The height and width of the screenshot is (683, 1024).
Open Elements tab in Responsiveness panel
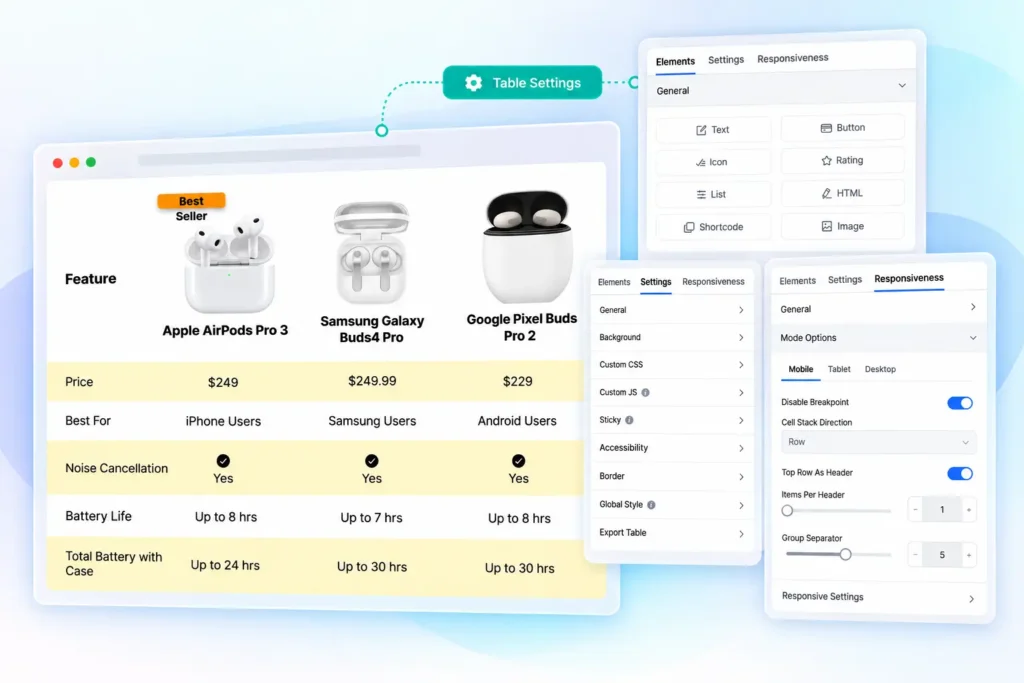click(797, 281)
